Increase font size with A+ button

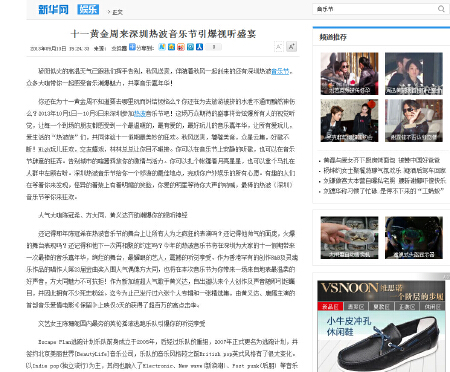(x=291, y=47)
